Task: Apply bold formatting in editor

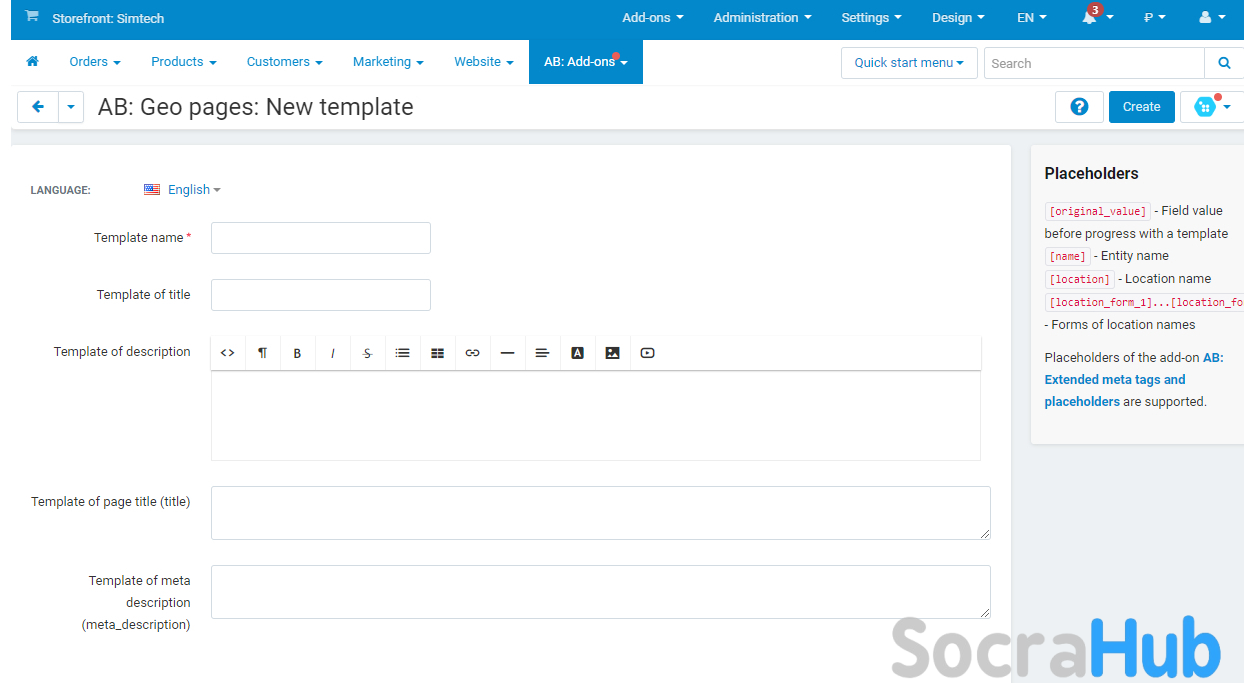Action: [x=297, y=353]
